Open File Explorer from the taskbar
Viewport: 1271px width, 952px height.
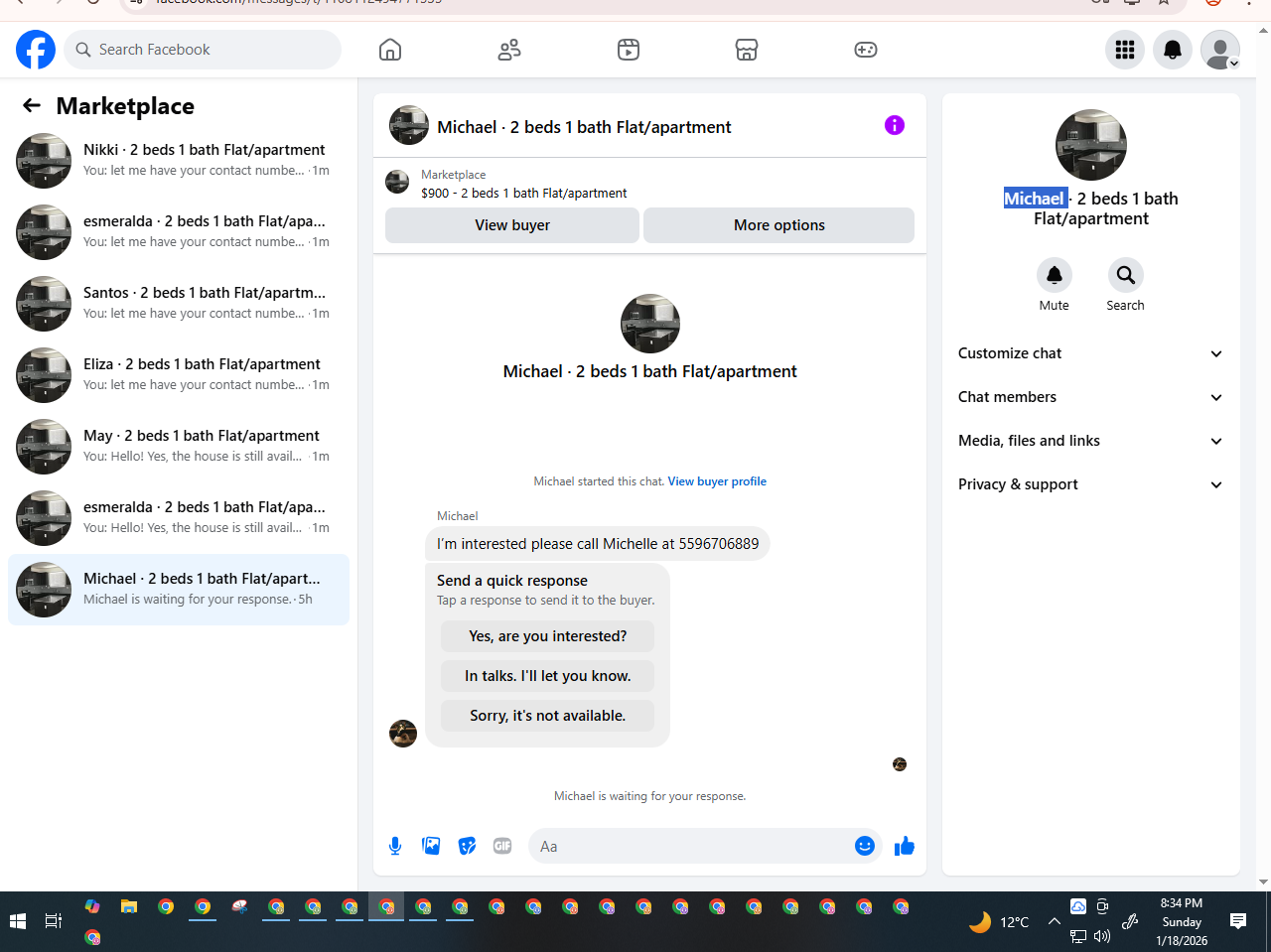[129, 906]
